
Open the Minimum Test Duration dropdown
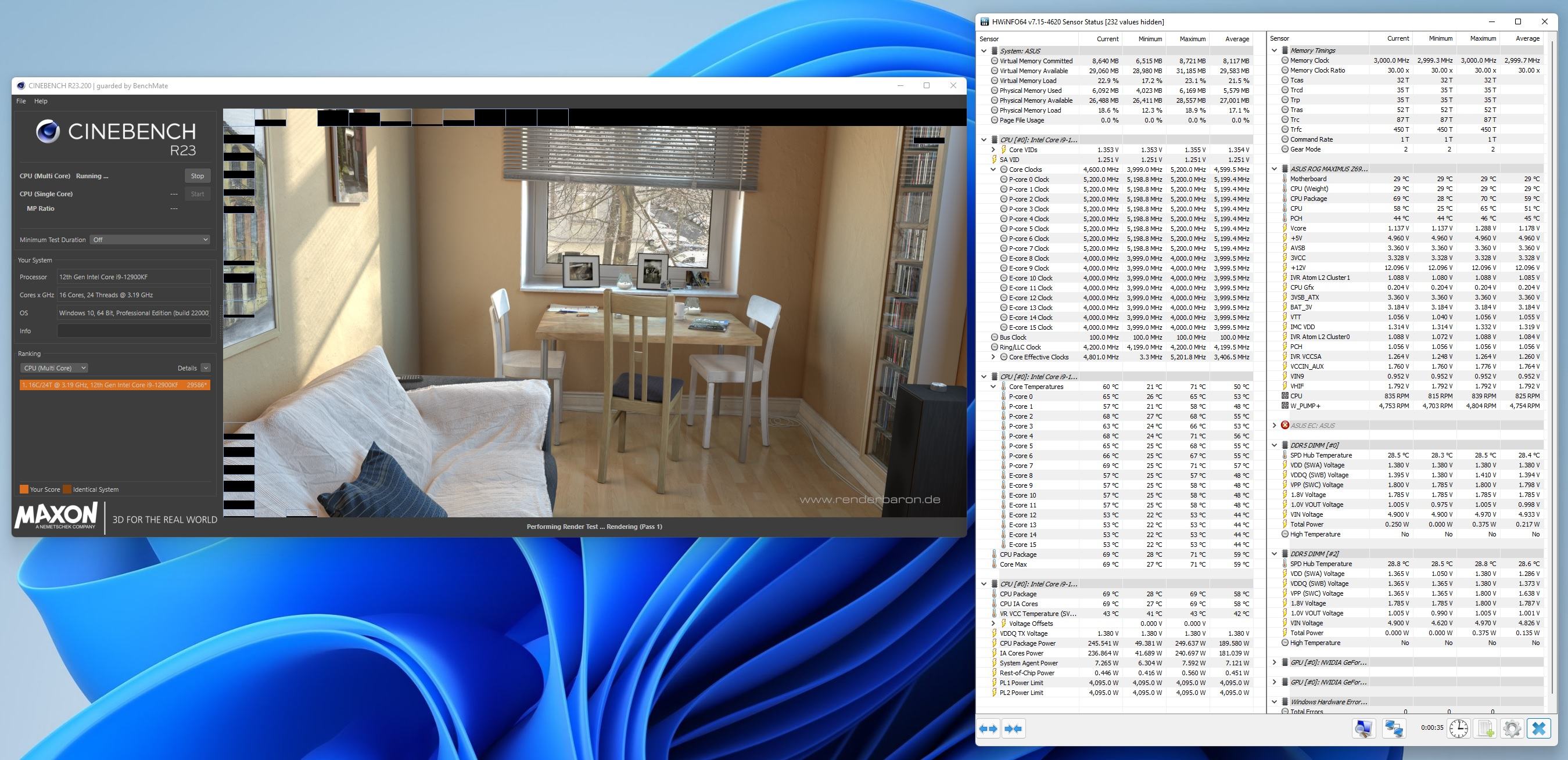(x=150, y=240)
